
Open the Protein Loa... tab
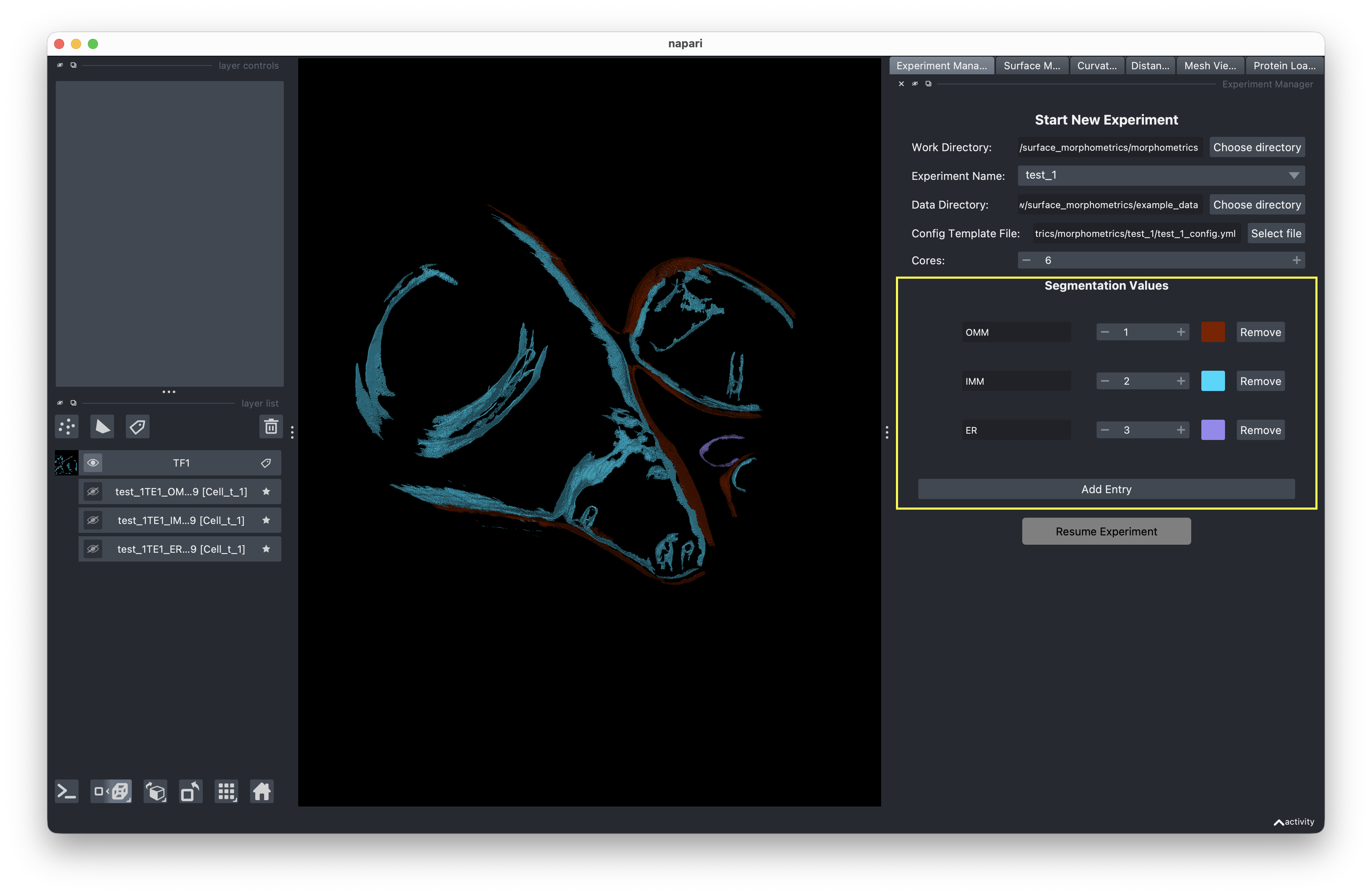coord(1285,66)
